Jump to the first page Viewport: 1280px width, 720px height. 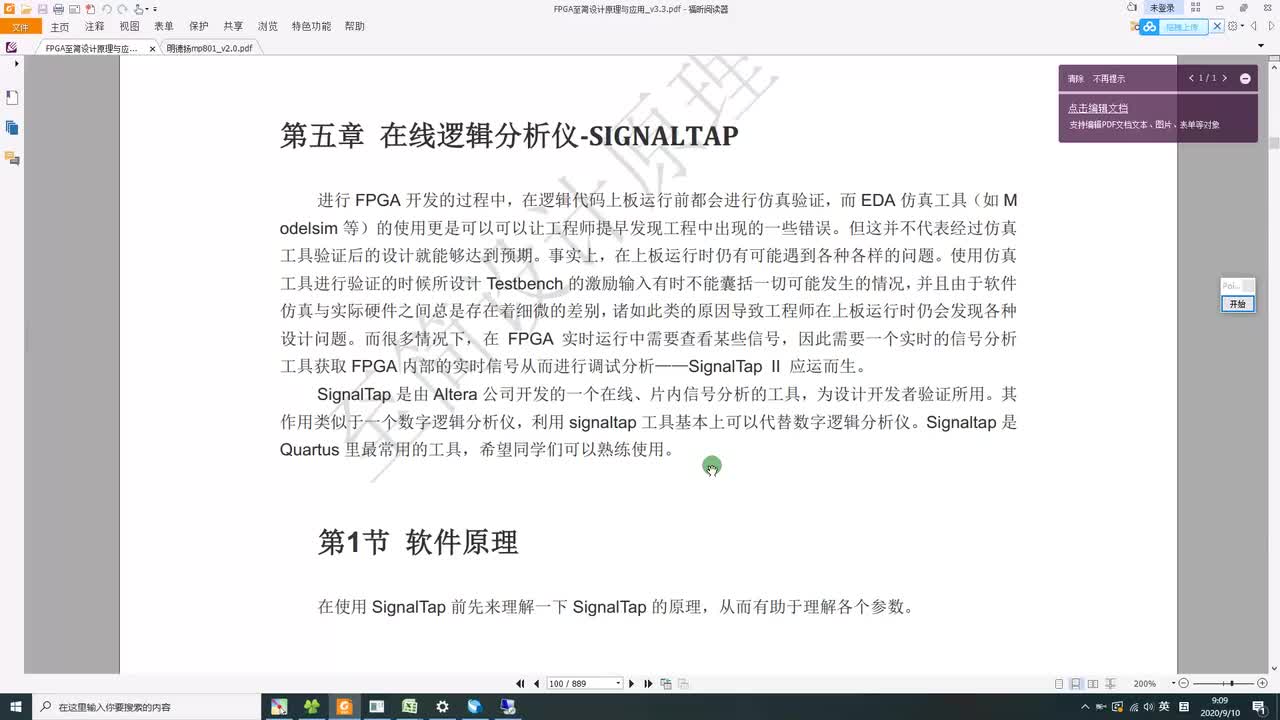520,684
